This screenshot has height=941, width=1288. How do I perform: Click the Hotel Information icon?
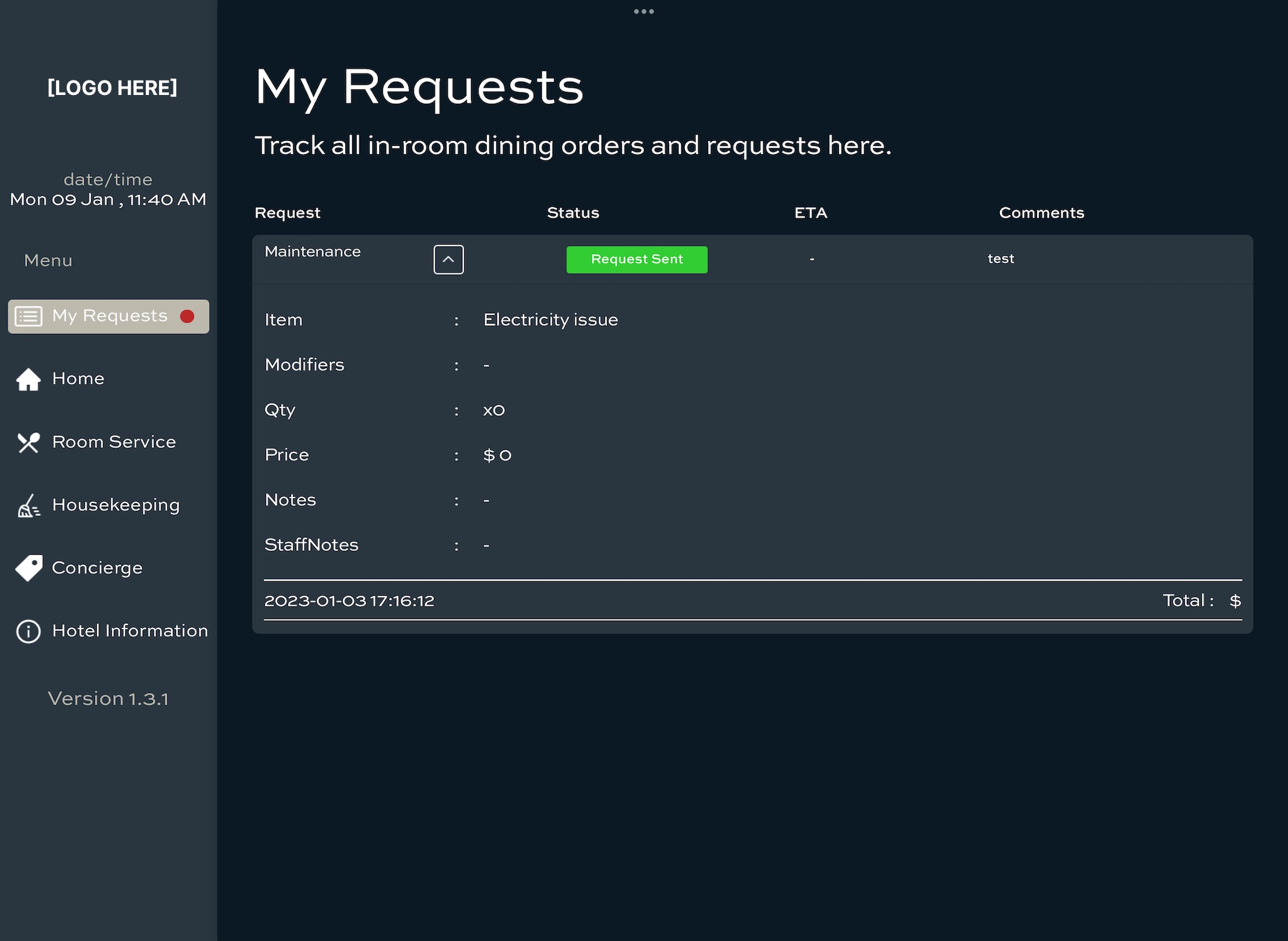coord(27,630)
